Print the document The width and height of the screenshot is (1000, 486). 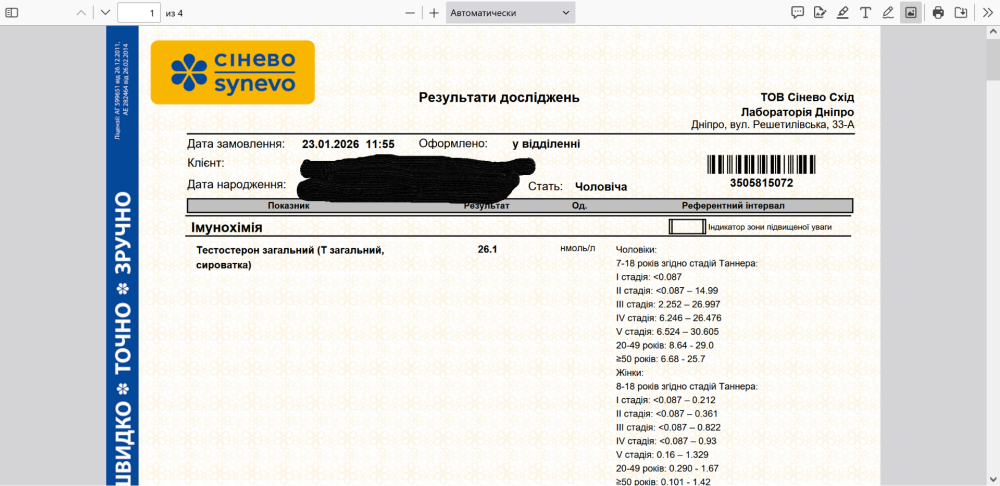coord(938,13)
